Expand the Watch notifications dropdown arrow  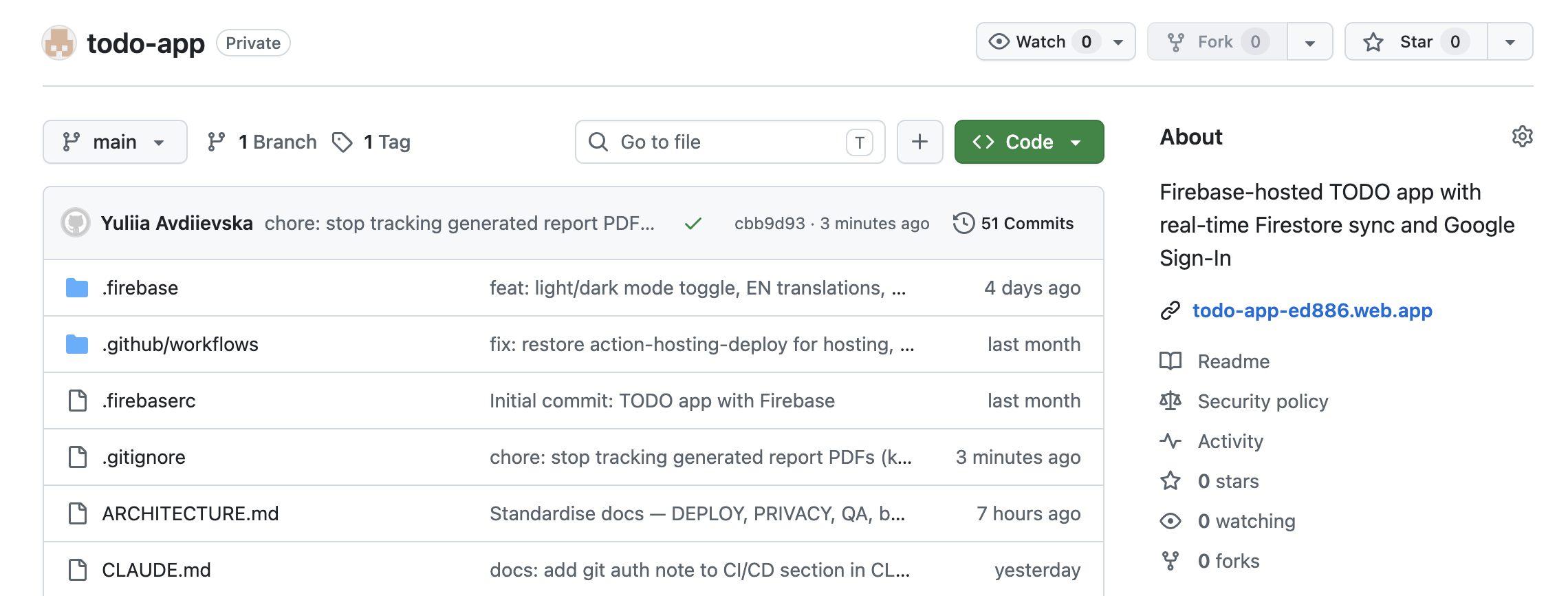pos(1118,42)
